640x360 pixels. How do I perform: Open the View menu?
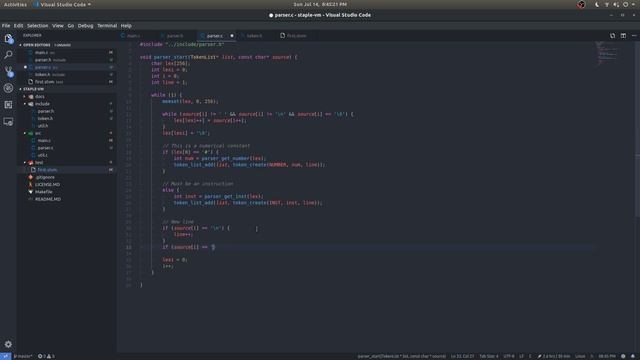tap(58, 26)
